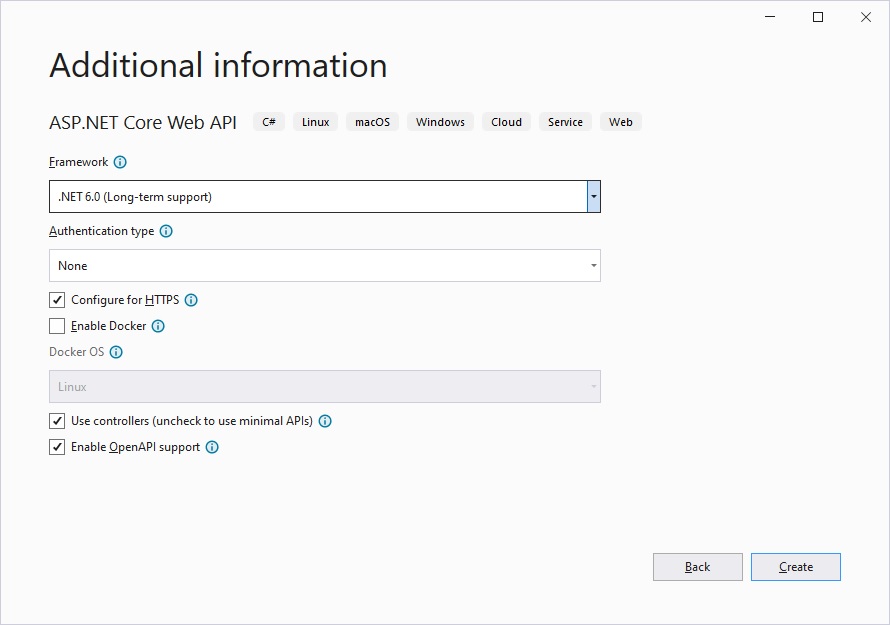The width and height of the screenshot is (890, 625).
Task: Click the info icon next to Framework
Action: [120, 162]
